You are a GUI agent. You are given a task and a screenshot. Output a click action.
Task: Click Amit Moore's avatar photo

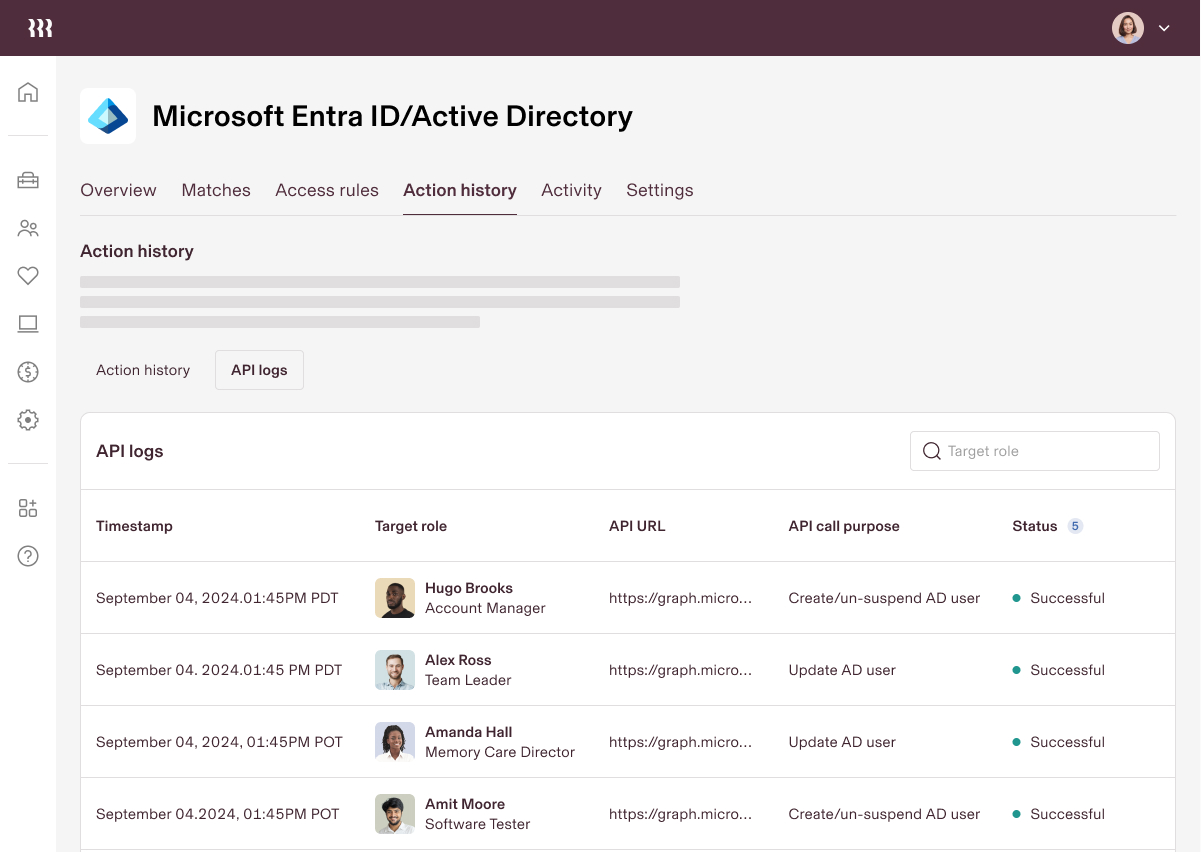pos(395,814)
